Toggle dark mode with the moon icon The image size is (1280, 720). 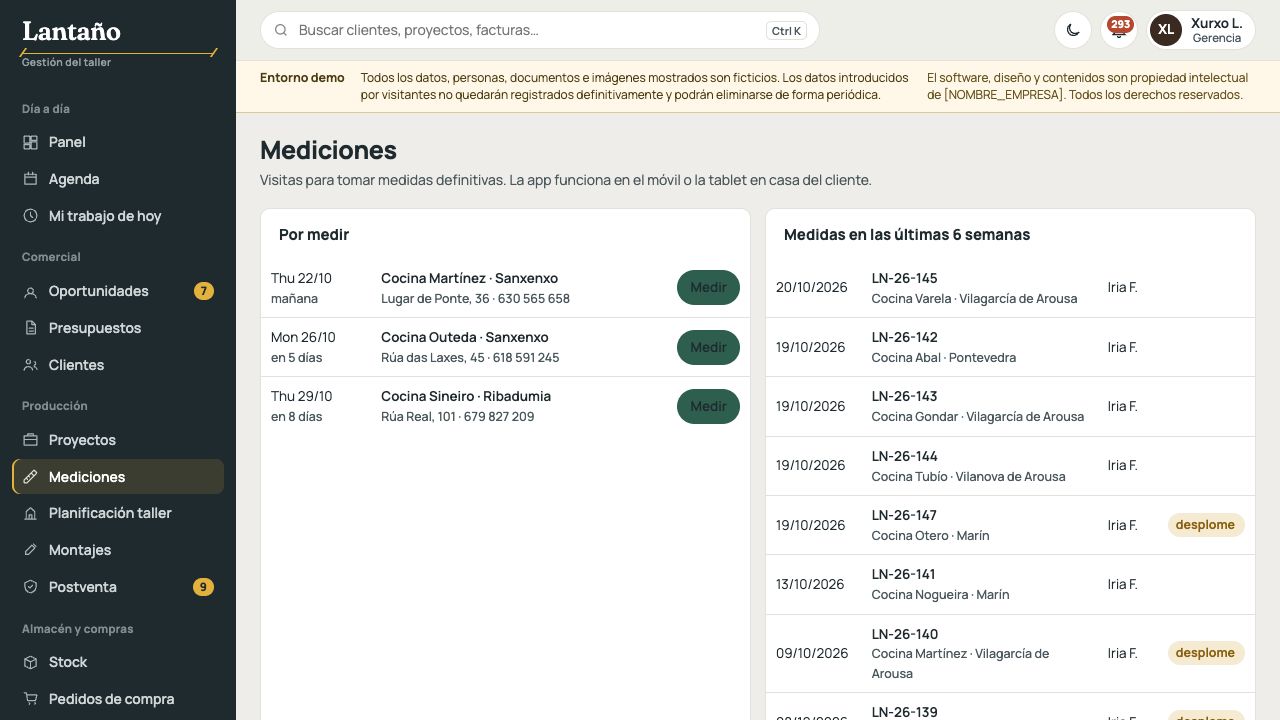pos(1073,30)
